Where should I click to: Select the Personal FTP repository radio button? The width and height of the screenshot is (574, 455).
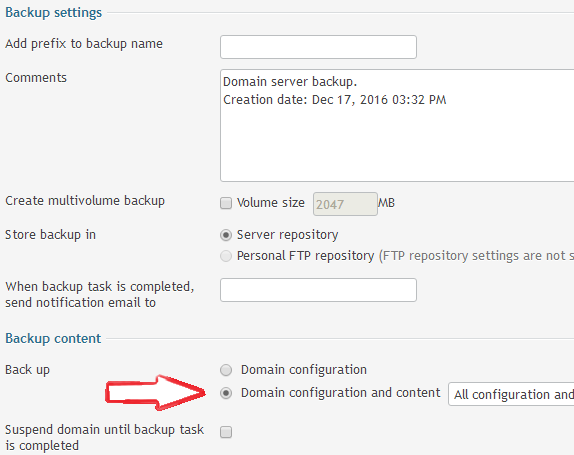[226, 256]
